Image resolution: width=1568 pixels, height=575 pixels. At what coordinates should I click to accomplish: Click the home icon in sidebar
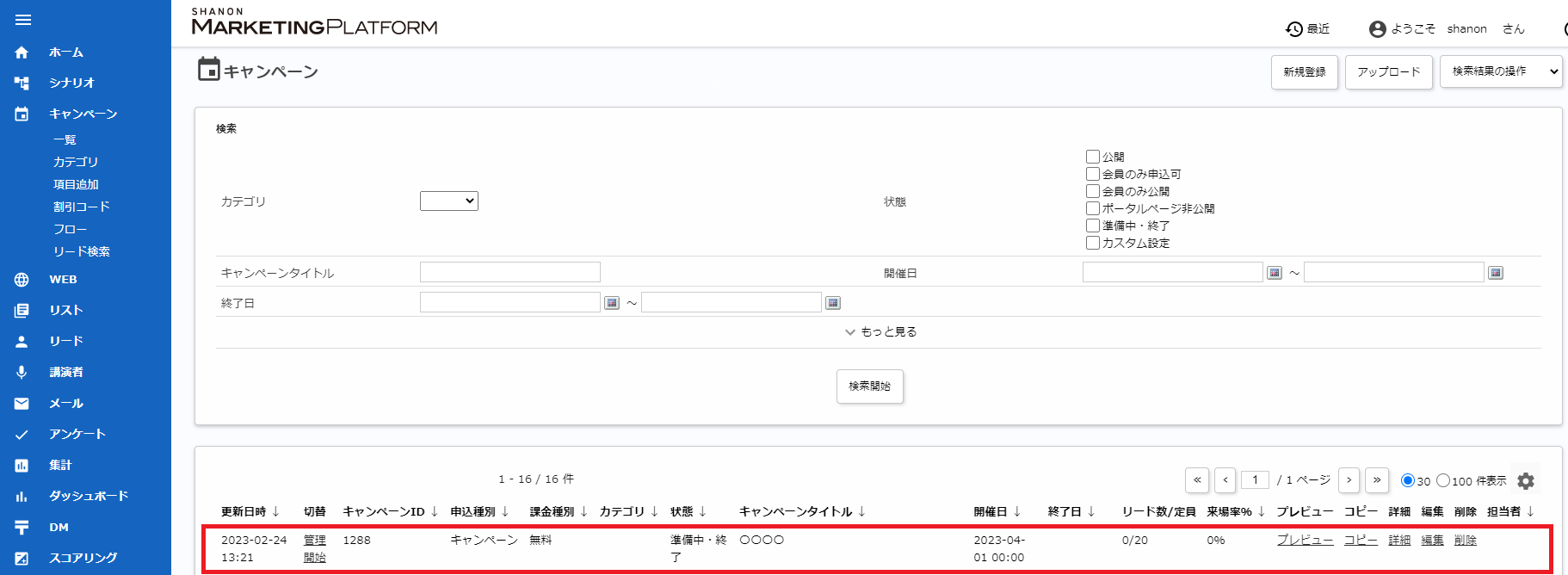tap(22, 53)
